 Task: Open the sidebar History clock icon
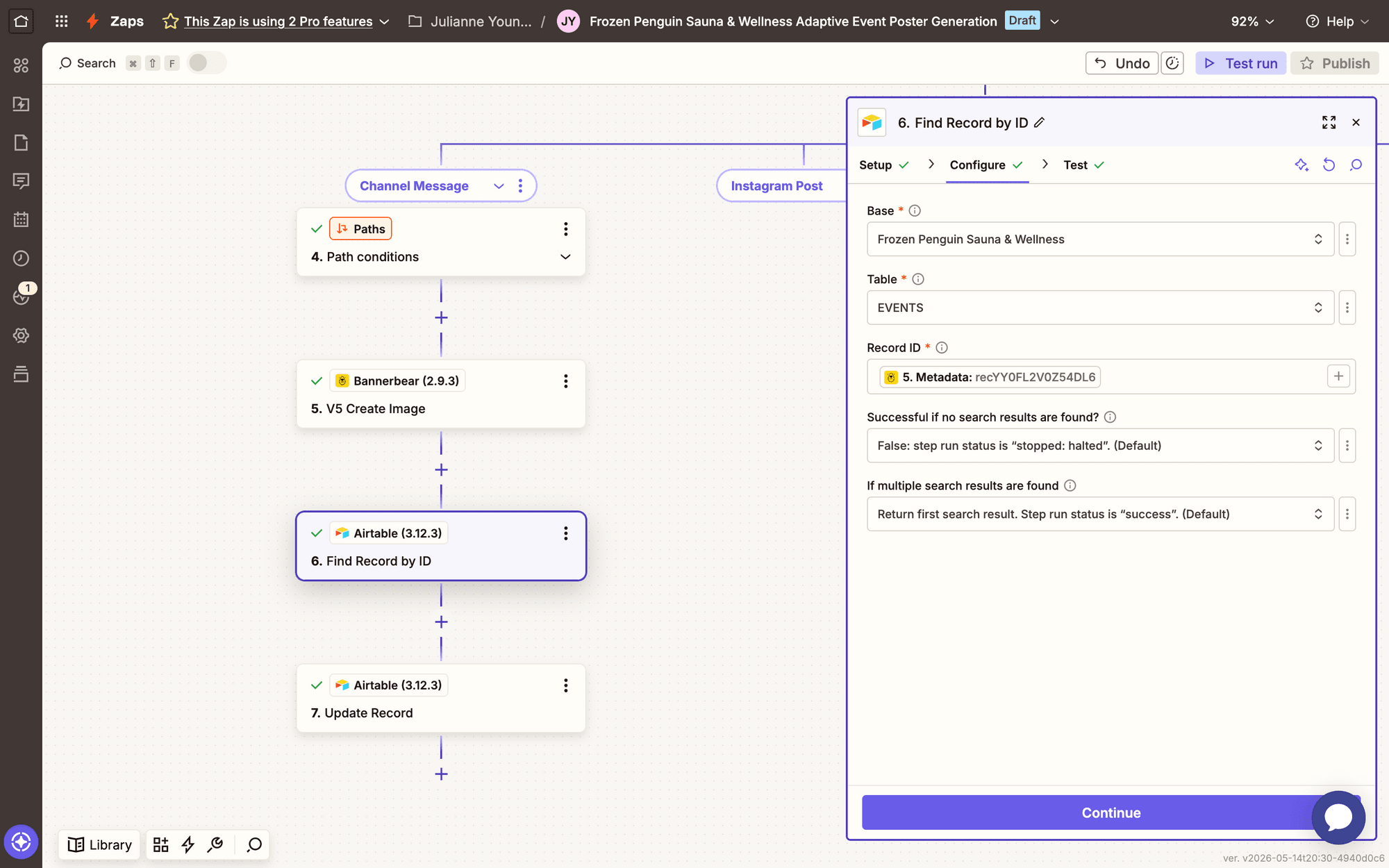[21, 258]
